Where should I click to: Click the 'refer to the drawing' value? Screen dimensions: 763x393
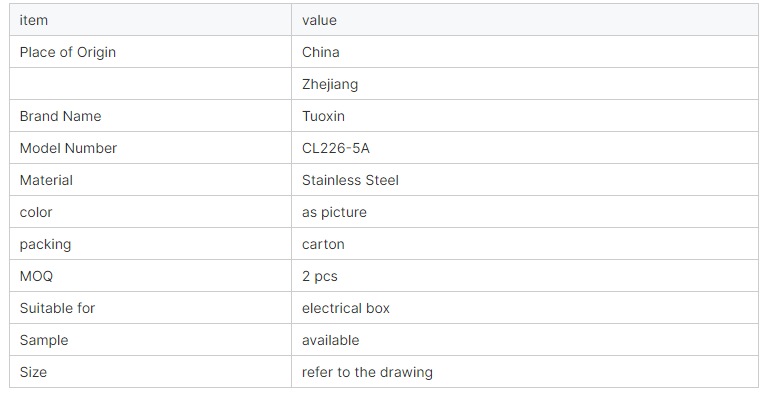[x=367, y=373]
